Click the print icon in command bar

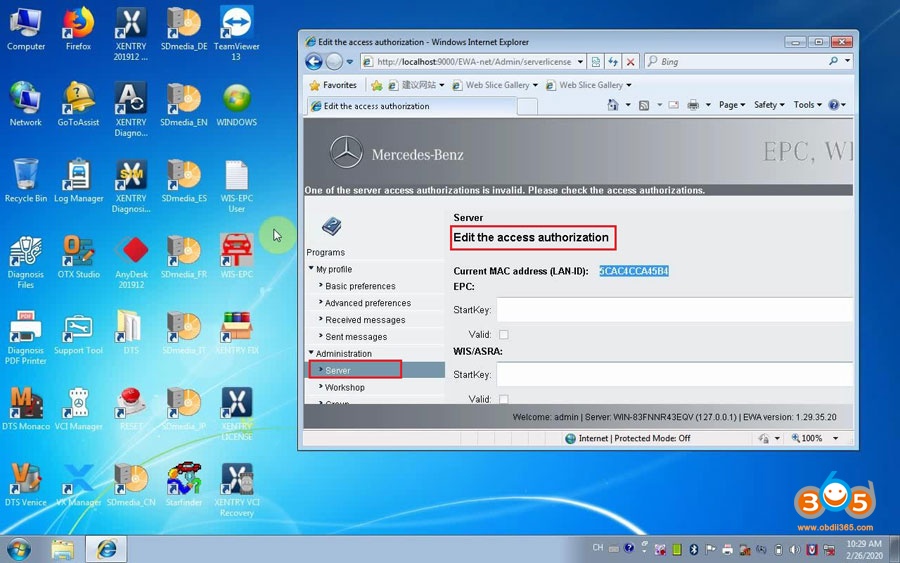[692, 105]
